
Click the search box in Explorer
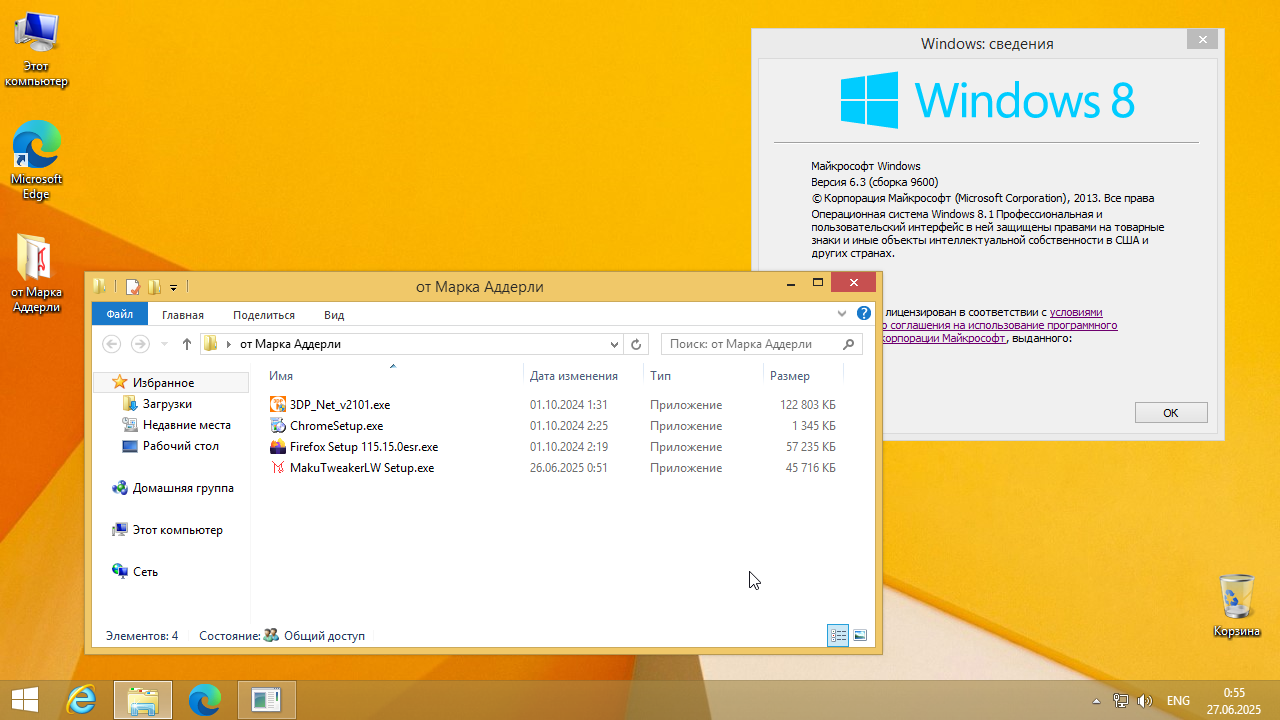point(760,344)
